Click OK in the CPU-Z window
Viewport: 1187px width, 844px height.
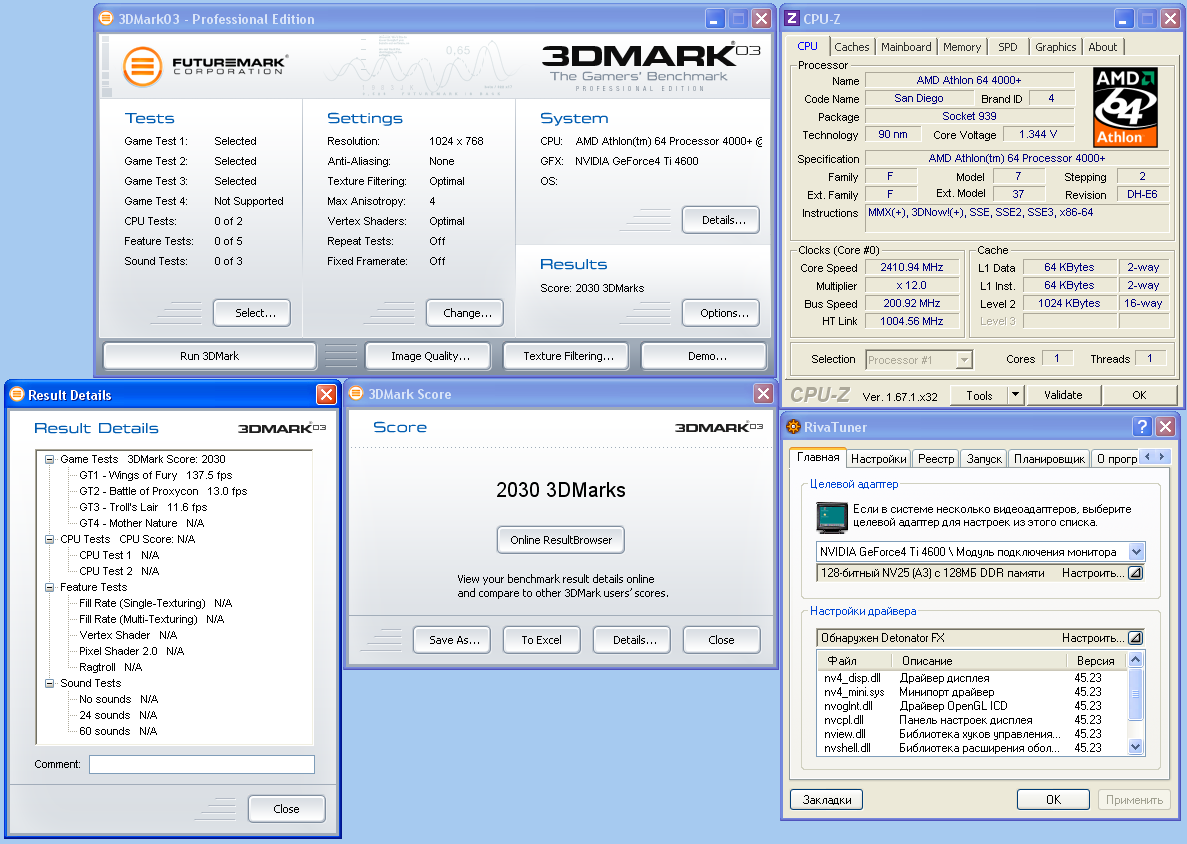point(1139,395)
